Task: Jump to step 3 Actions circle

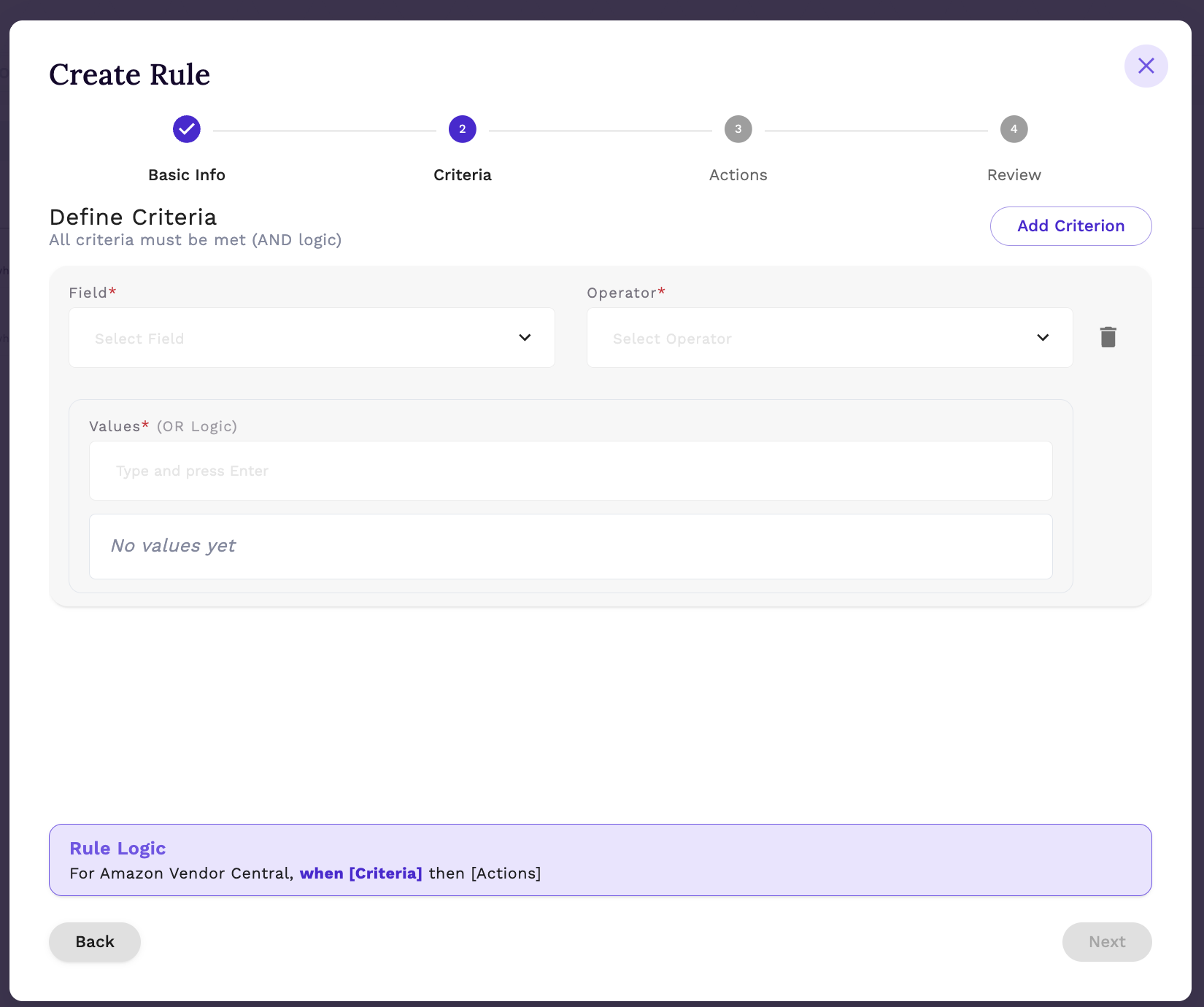Action: coord(738,129)
